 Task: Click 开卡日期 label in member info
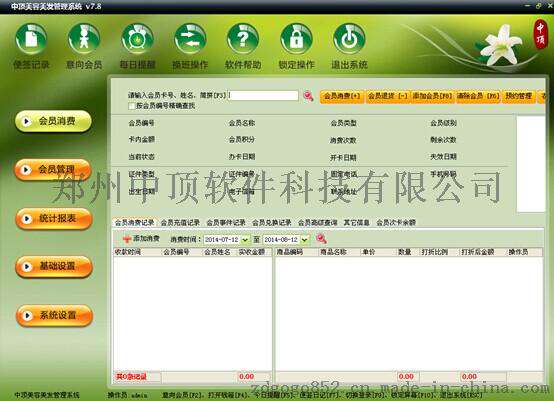tap(343, 158)
